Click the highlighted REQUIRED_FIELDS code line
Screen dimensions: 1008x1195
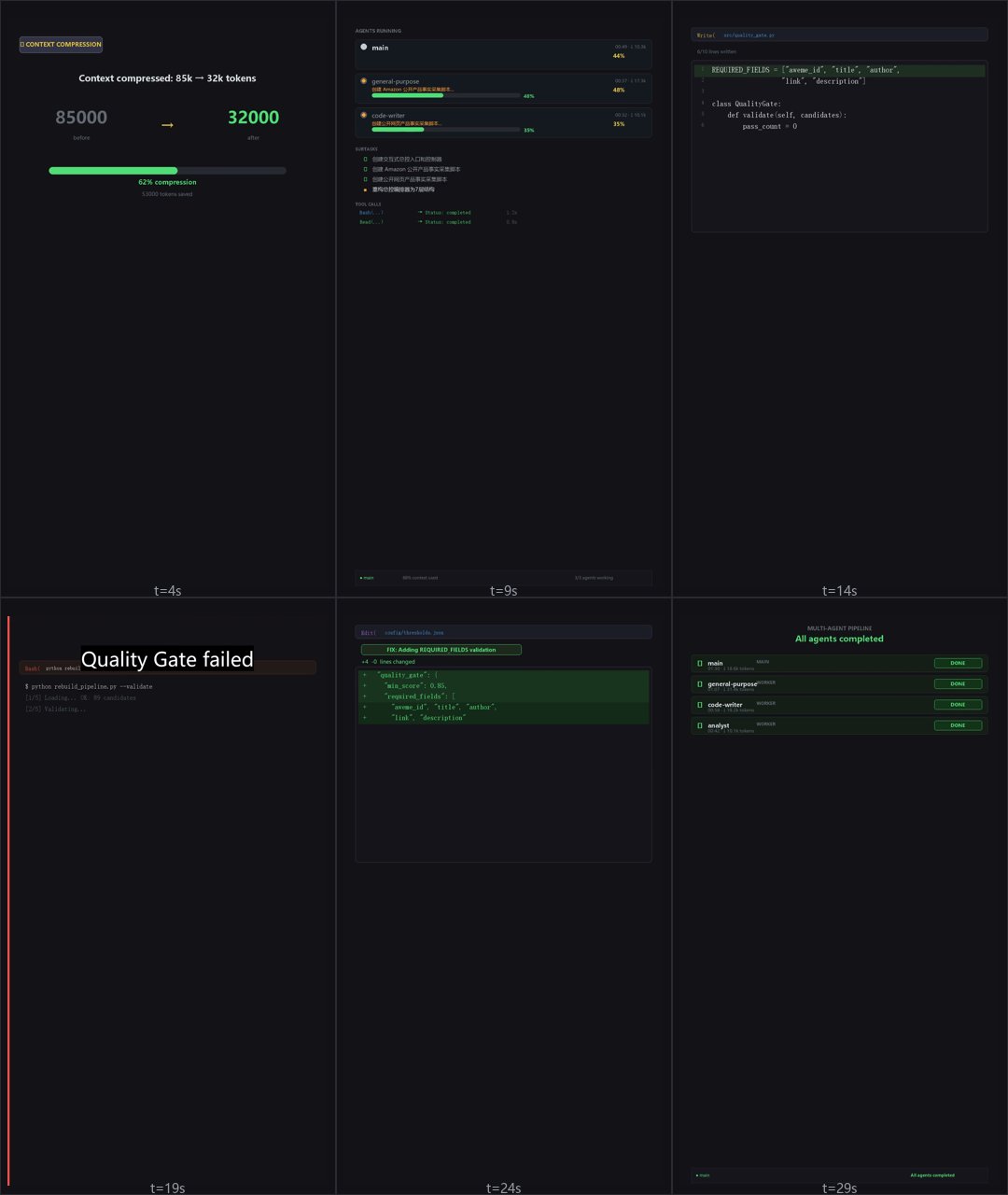[839, 70]
